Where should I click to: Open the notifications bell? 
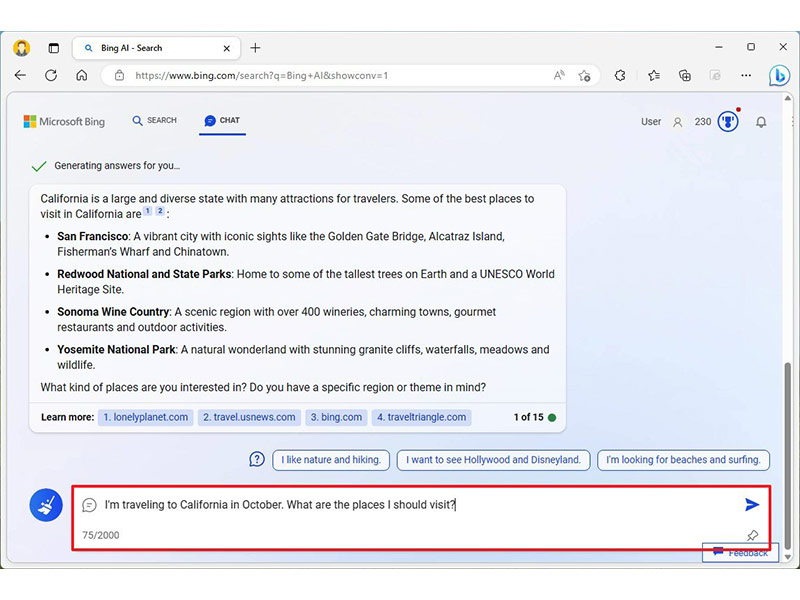(x=761, y=122)
